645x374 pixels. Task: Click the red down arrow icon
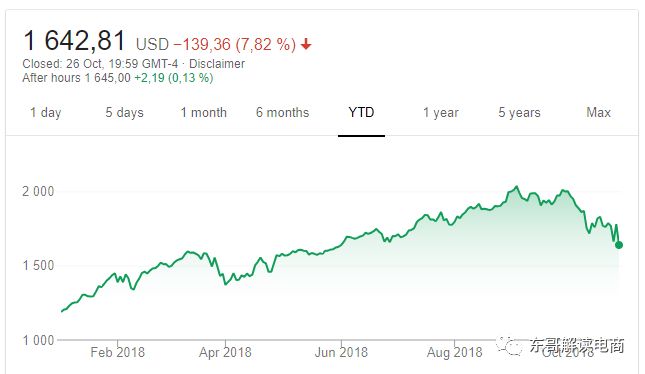click(306, 44)
